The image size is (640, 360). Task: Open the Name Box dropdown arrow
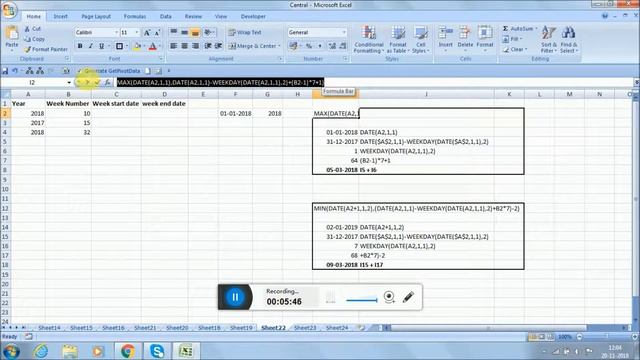pos(69,82)
